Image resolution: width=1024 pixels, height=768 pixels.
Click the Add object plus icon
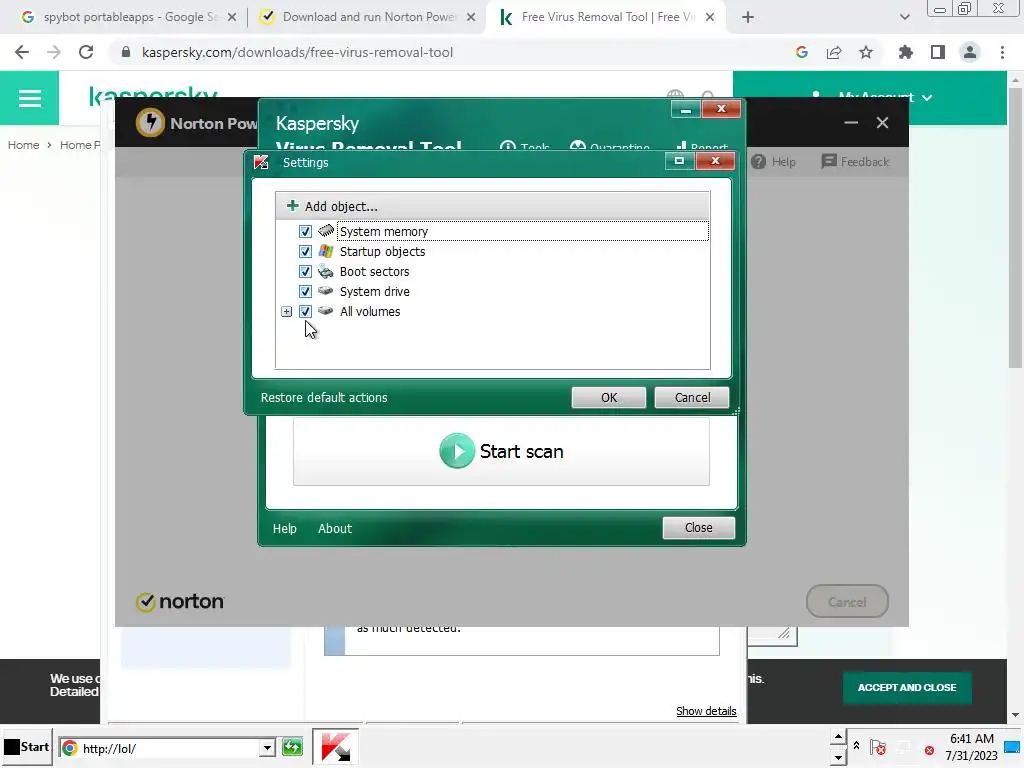tap(293, 206)
